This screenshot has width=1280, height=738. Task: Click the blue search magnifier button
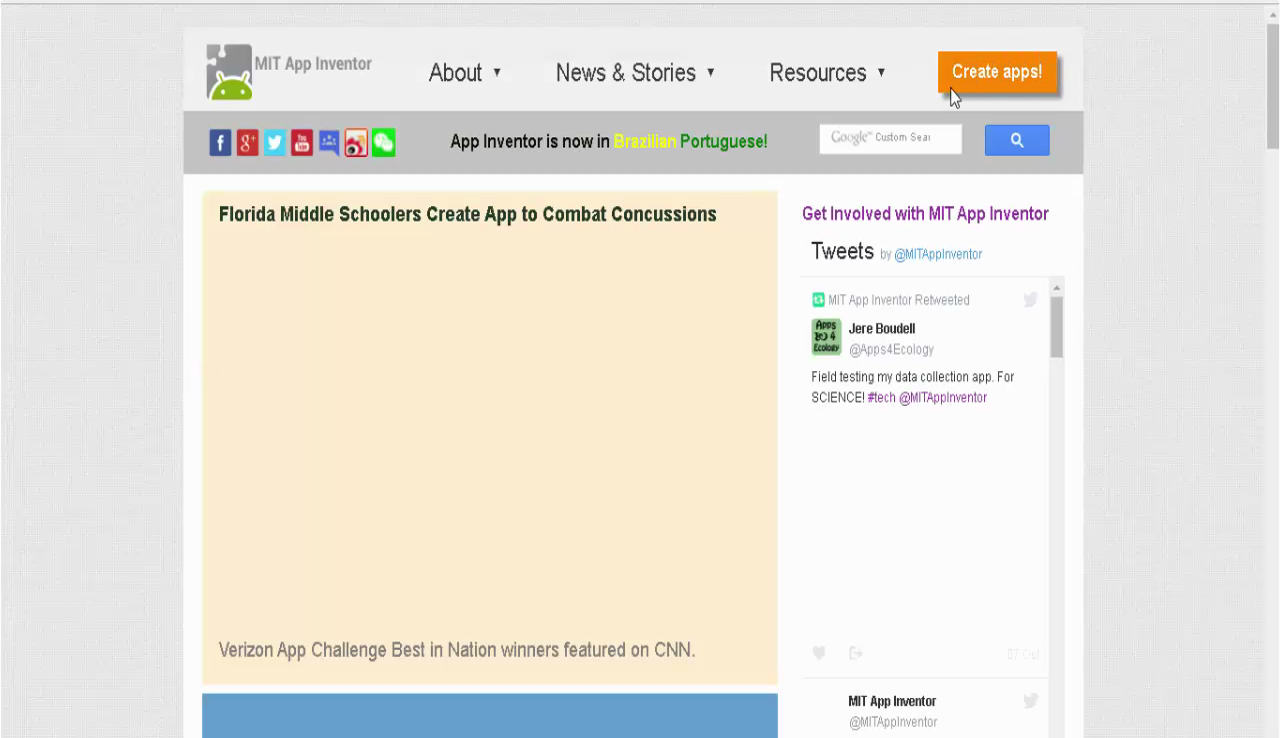click(x=1017, y=140)
